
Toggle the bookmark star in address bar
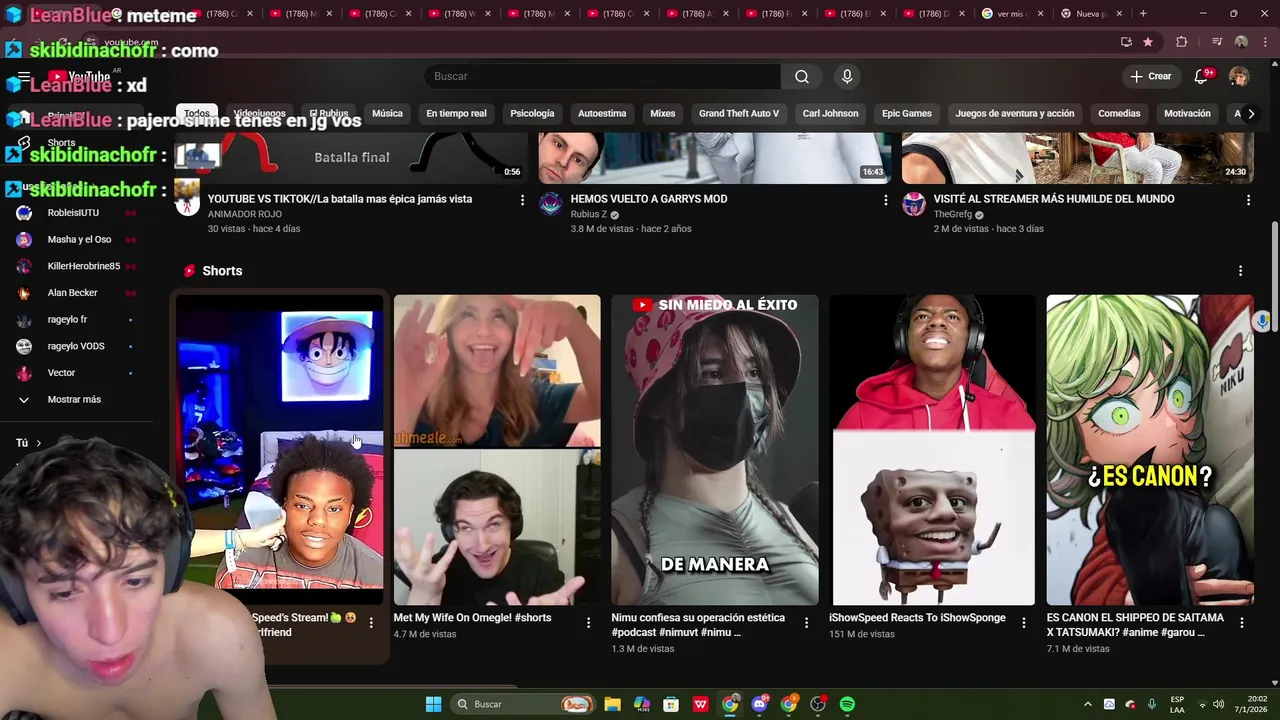click(1148, 42)
